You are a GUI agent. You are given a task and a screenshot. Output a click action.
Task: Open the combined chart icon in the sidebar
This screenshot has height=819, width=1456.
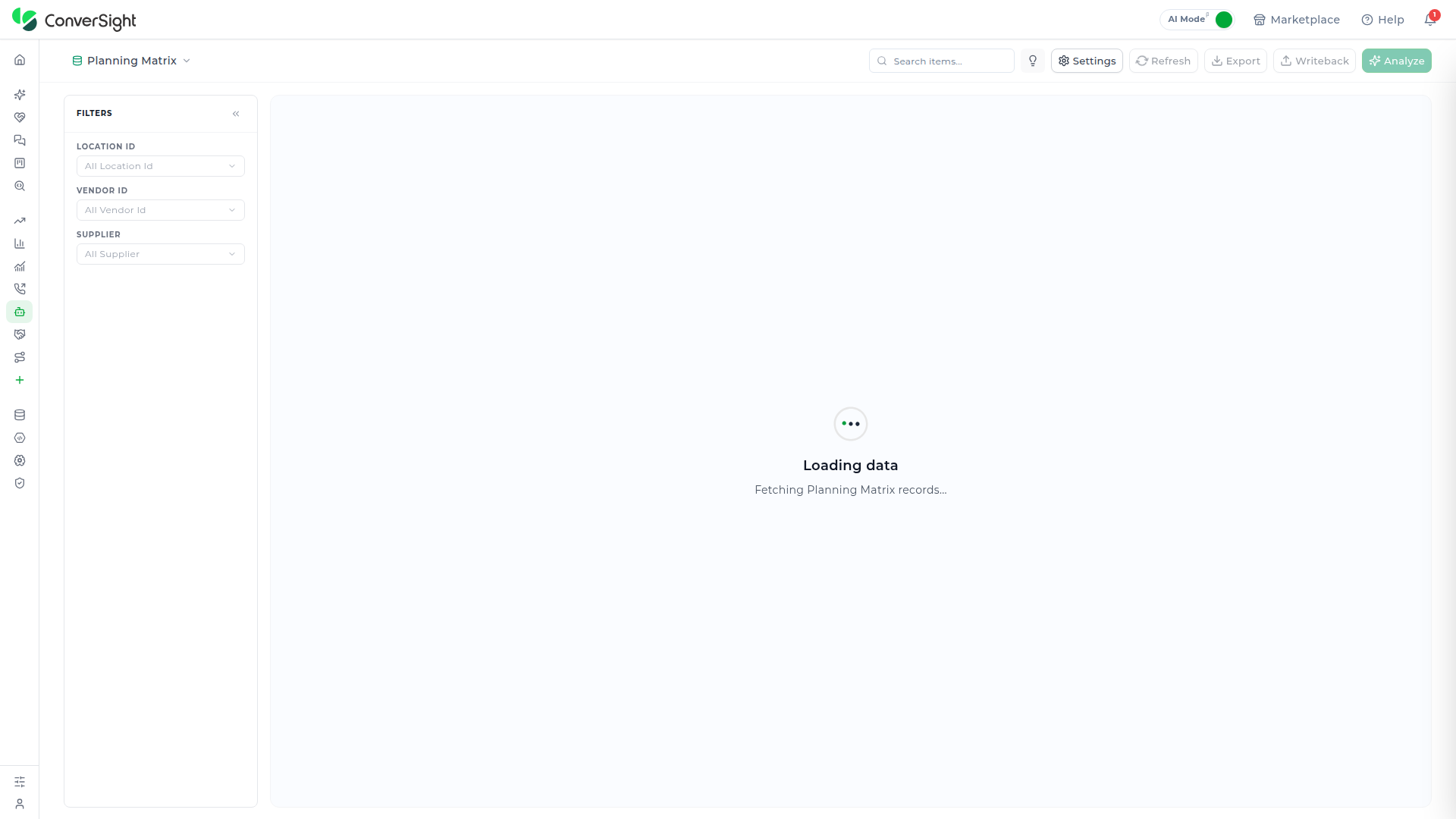coord(20,266)
